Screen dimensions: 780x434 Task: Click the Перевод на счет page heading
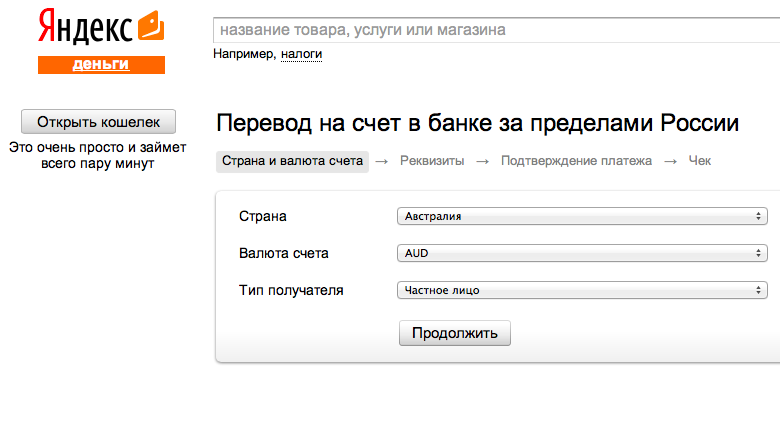coord(477,124)
